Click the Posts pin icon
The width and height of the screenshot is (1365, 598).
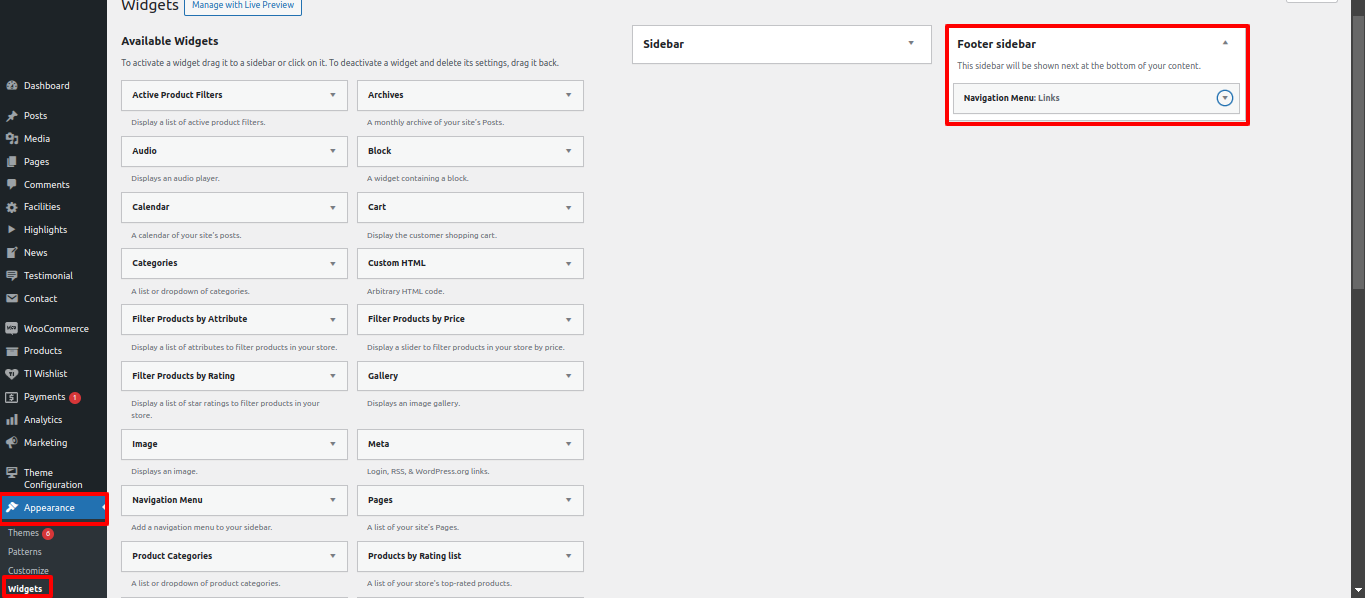pos(12,116)
